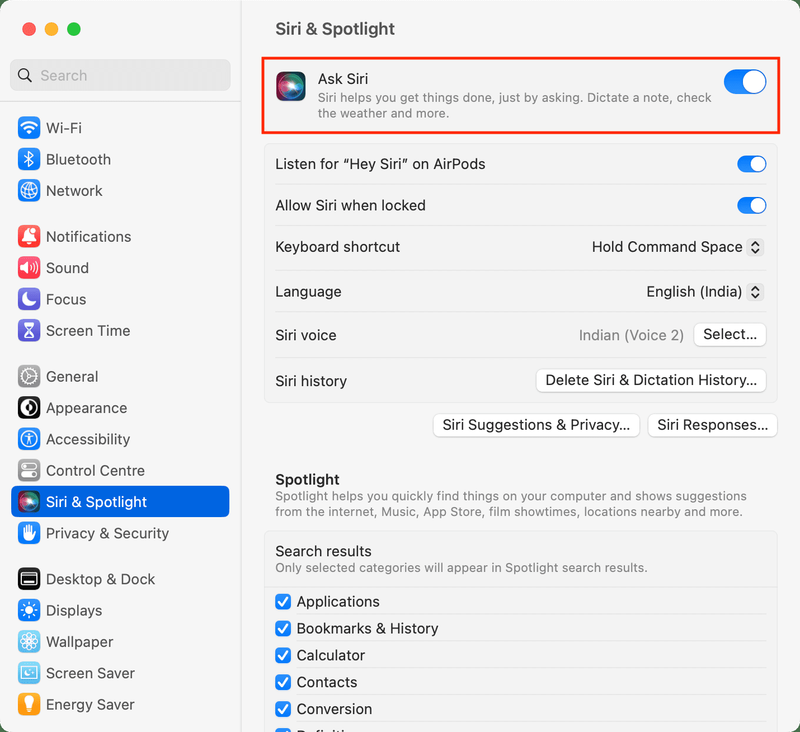The height and width of the screenshot is (732, 800).
Task: Open General settings pane
Action: [120, 376]
